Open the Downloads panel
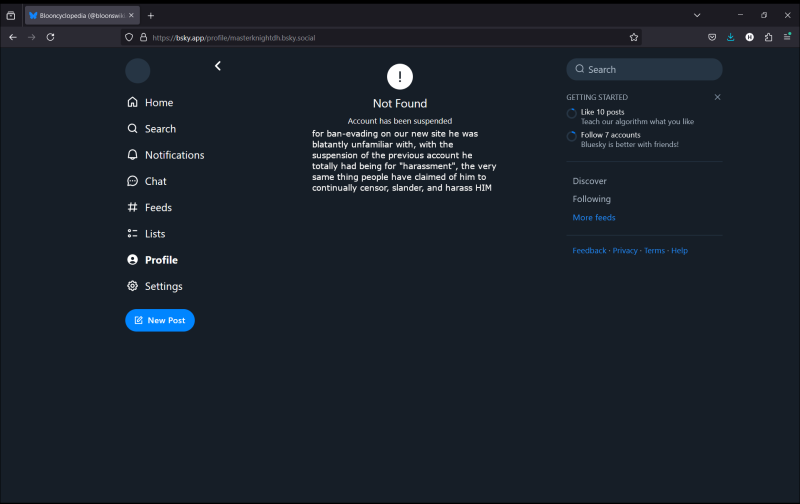The image size is (800, 504). [x=731, y=37]
